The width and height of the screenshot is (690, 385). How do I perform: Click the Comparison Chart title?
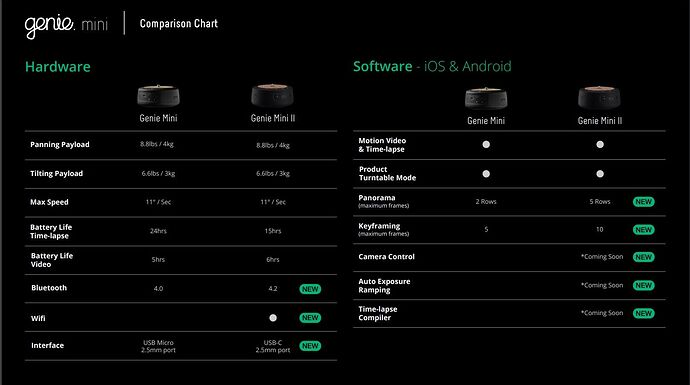[179, 23]
